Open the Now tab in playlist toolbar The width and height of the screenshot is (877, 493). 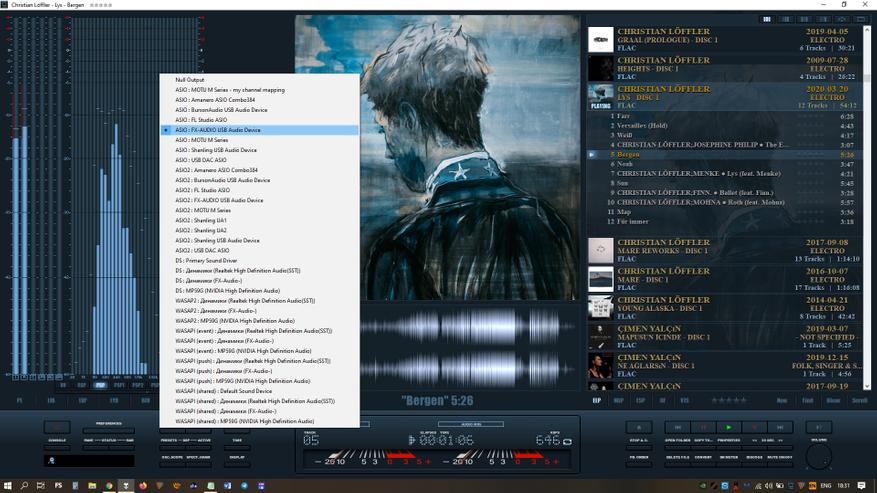782,401
